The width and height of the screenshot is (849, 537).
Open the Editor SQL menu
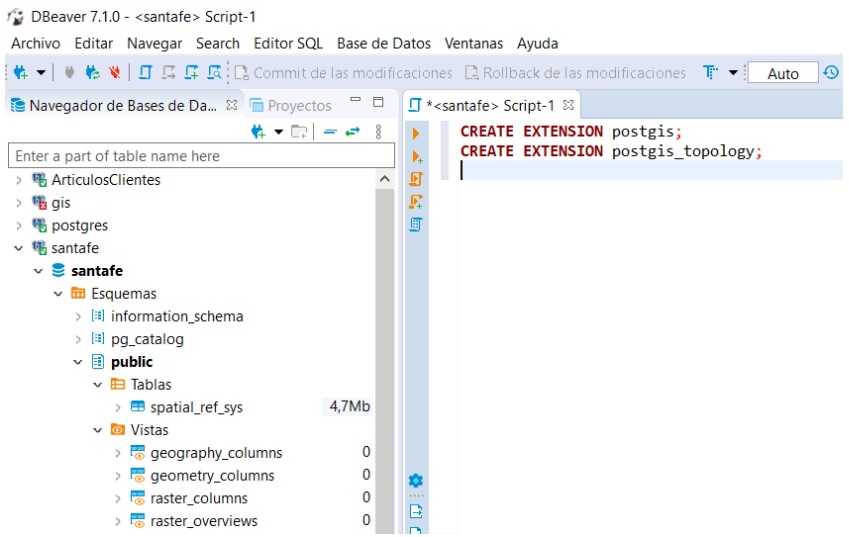tap(288, 43)
